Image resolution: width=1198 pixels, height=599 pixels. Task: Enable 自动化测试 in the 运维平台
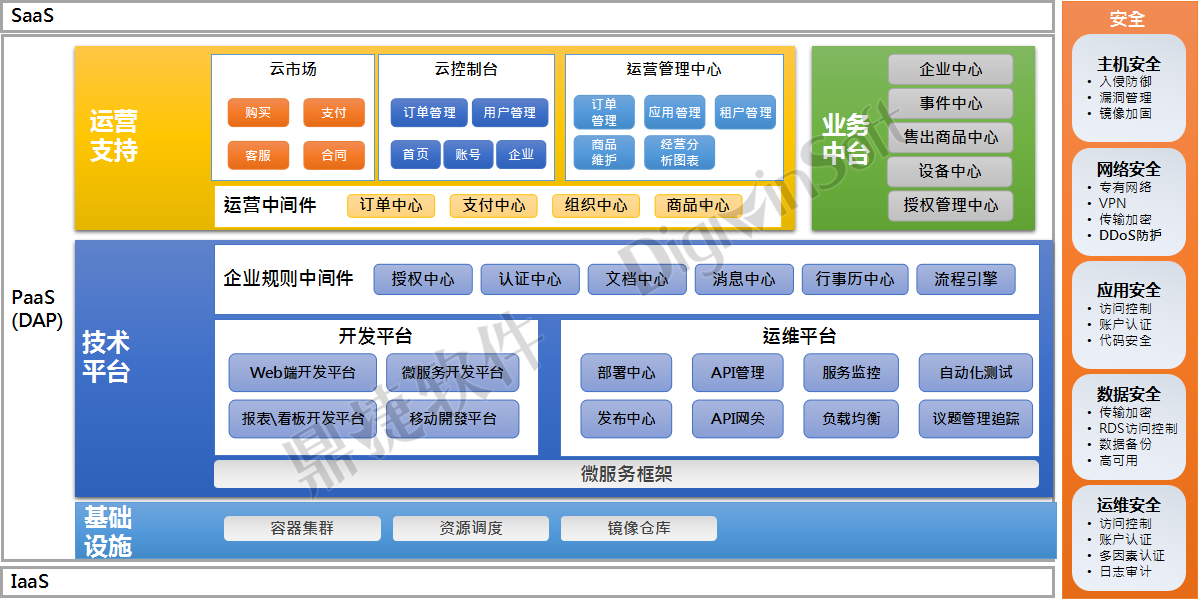pos(975,373)
